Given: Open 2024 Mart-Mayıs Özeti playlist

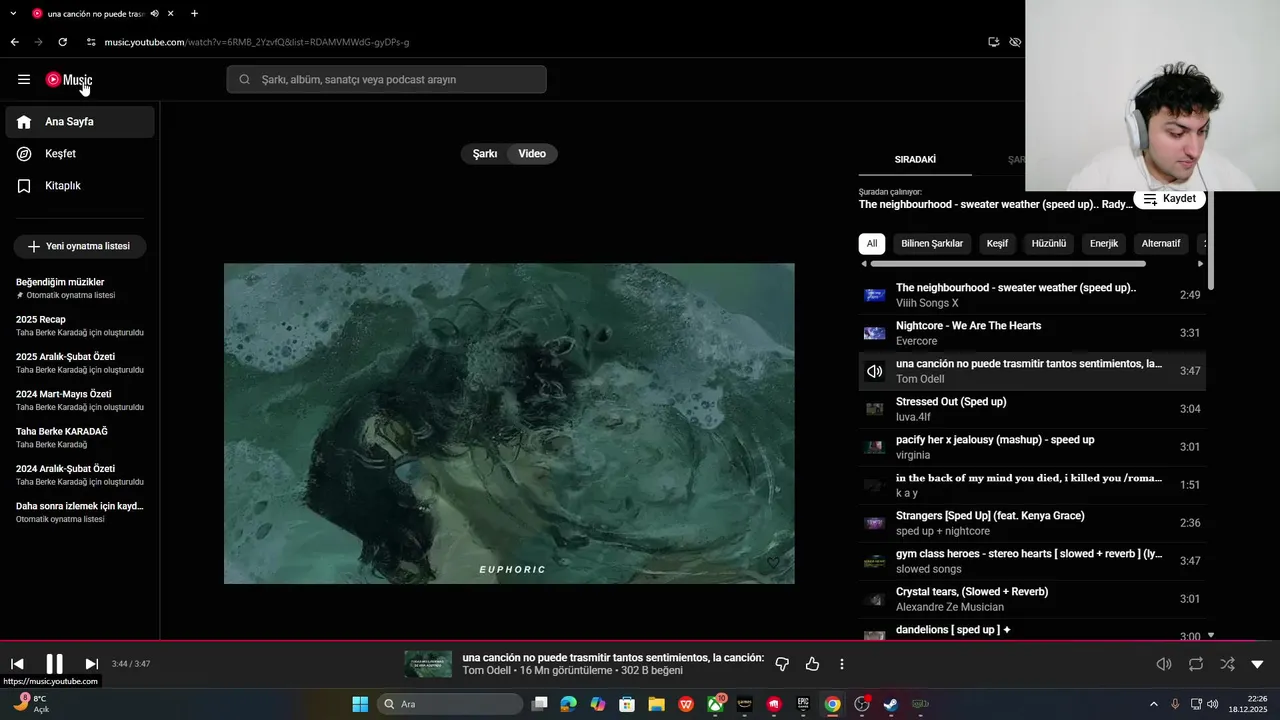Looking at the screenshot, I should 80,400.
